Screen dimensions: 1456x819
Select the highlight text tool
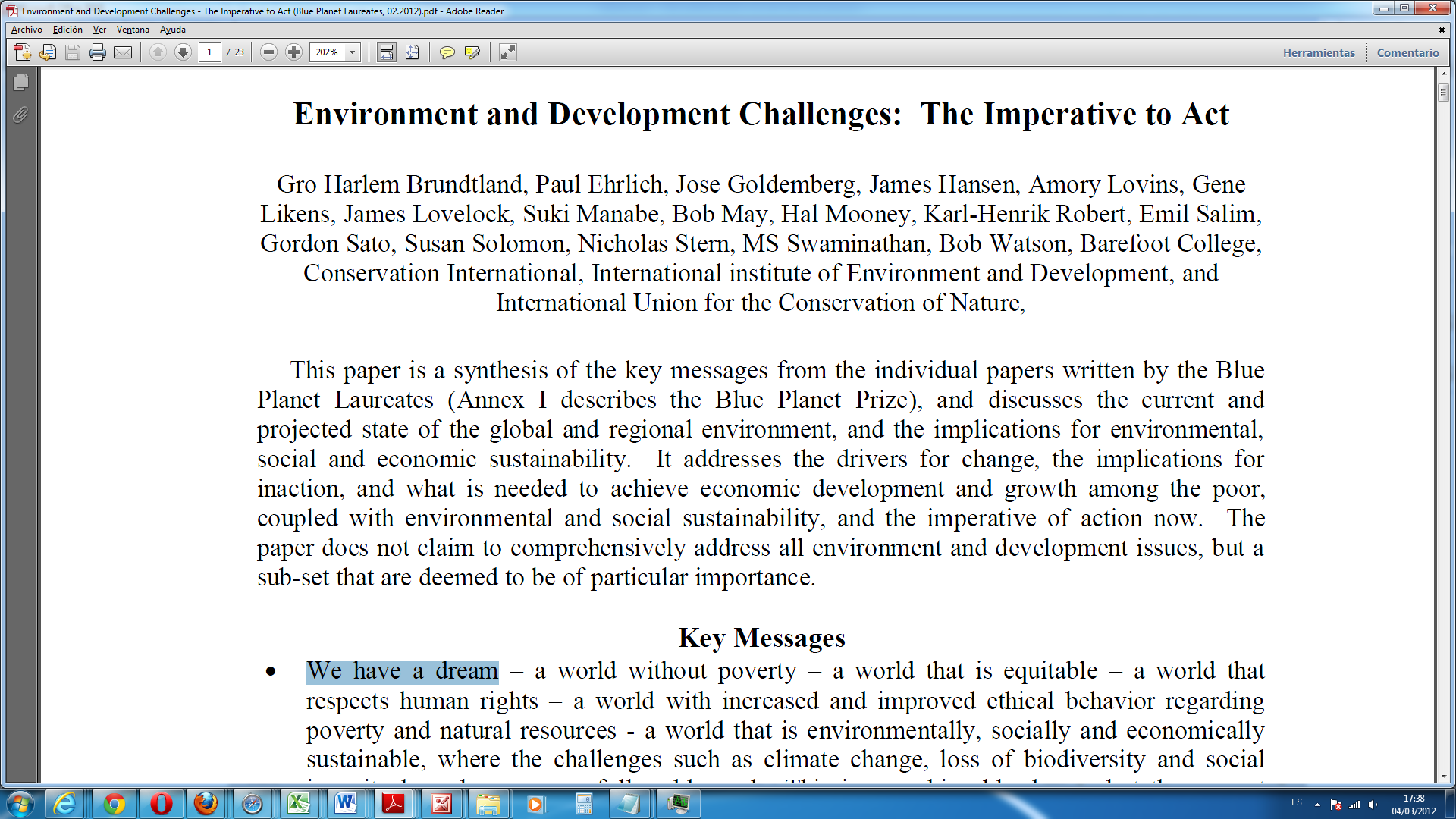(472, 52)
